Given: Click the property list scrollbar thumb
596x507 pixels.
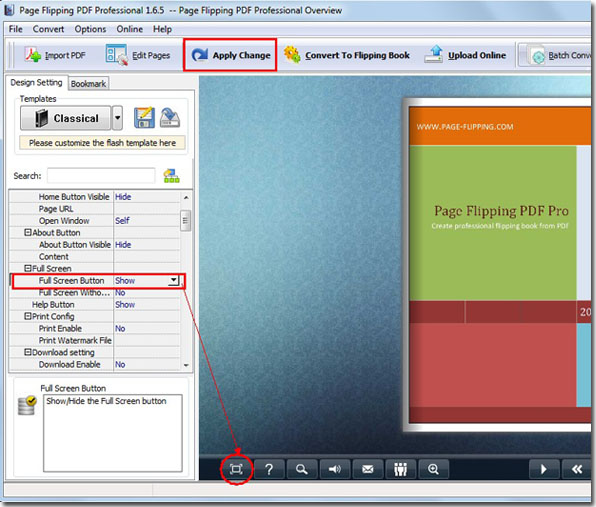Looking at the screenshot, I should [186, 221].
